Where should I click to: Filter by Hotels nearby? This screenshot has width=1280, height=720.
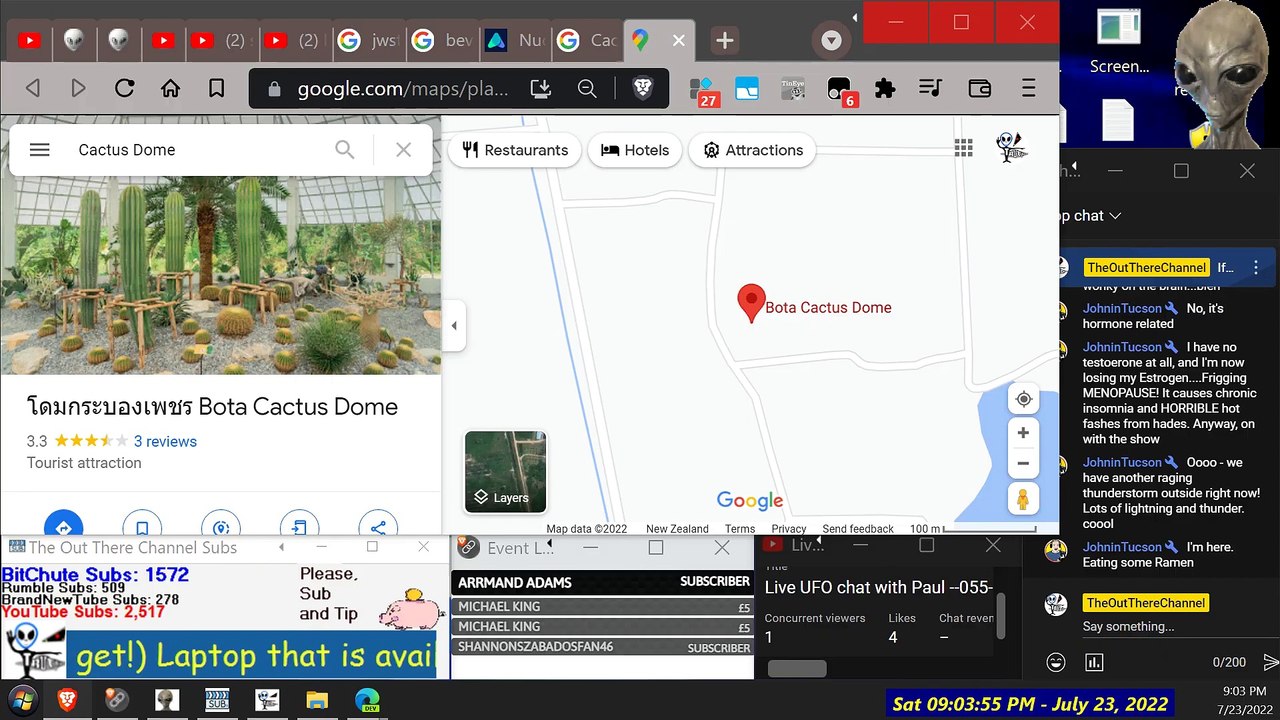coord(635,150)
